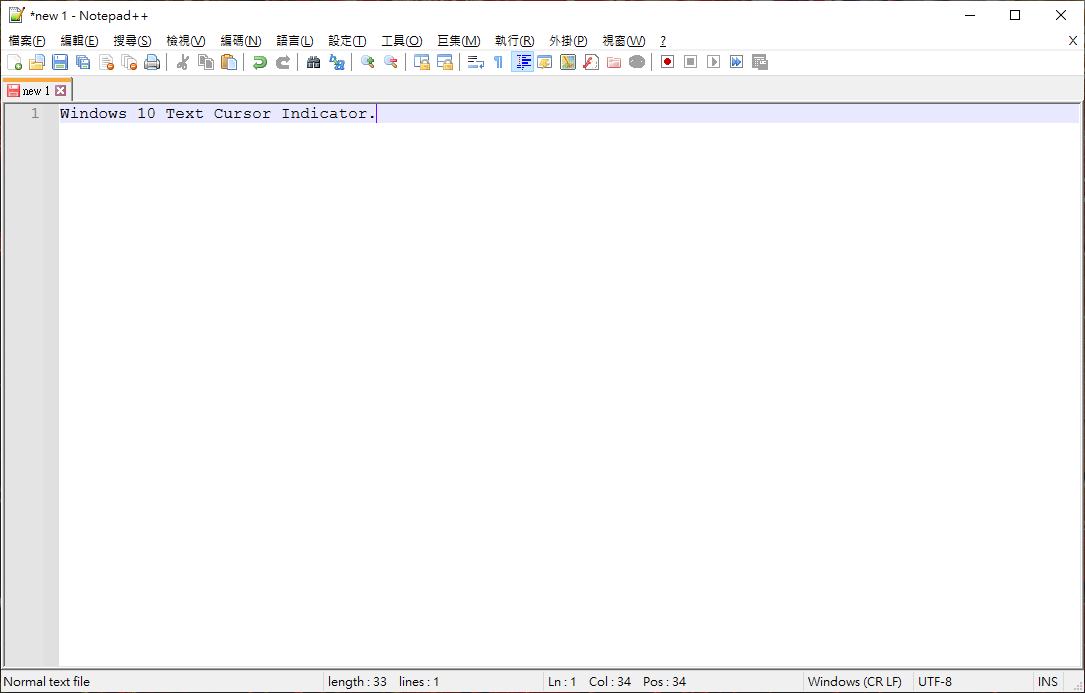Click the Close All documents toolbar icon
The width and height of the screenshot is (1085, 693).
pyautogui.click(x=129, y=62)
